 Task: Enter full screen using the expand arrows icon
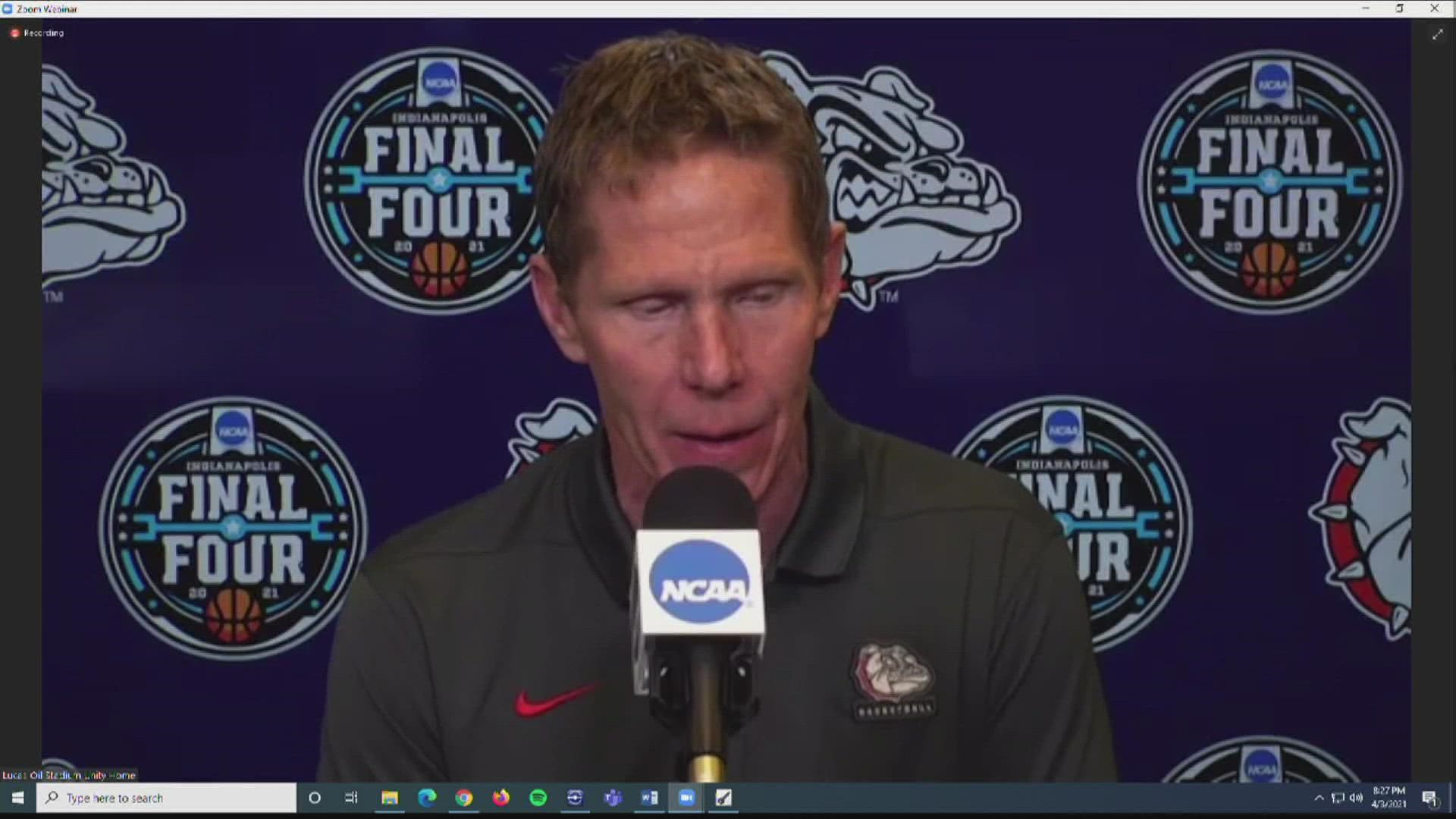[1437, 35]
